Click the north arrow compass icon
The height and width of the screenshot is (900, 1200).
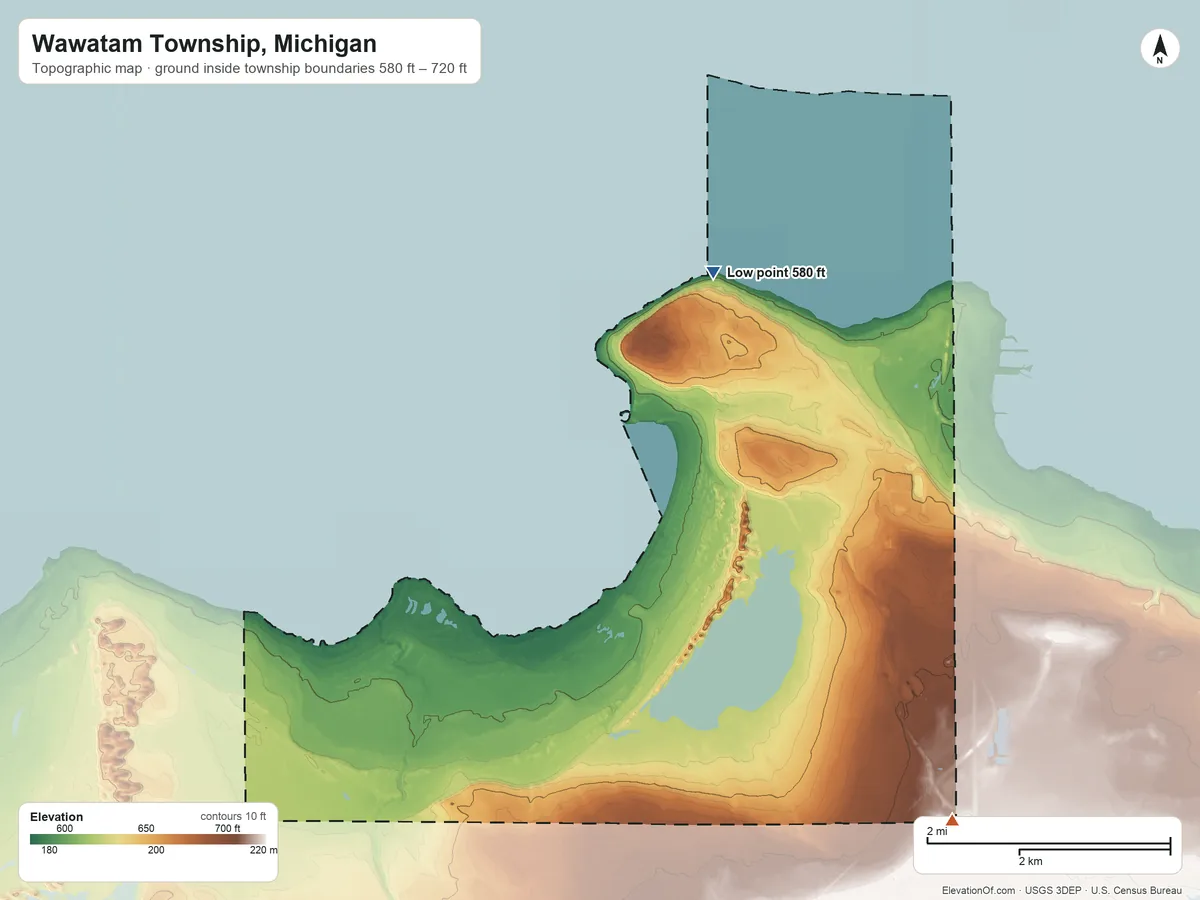coord(1159,49)
